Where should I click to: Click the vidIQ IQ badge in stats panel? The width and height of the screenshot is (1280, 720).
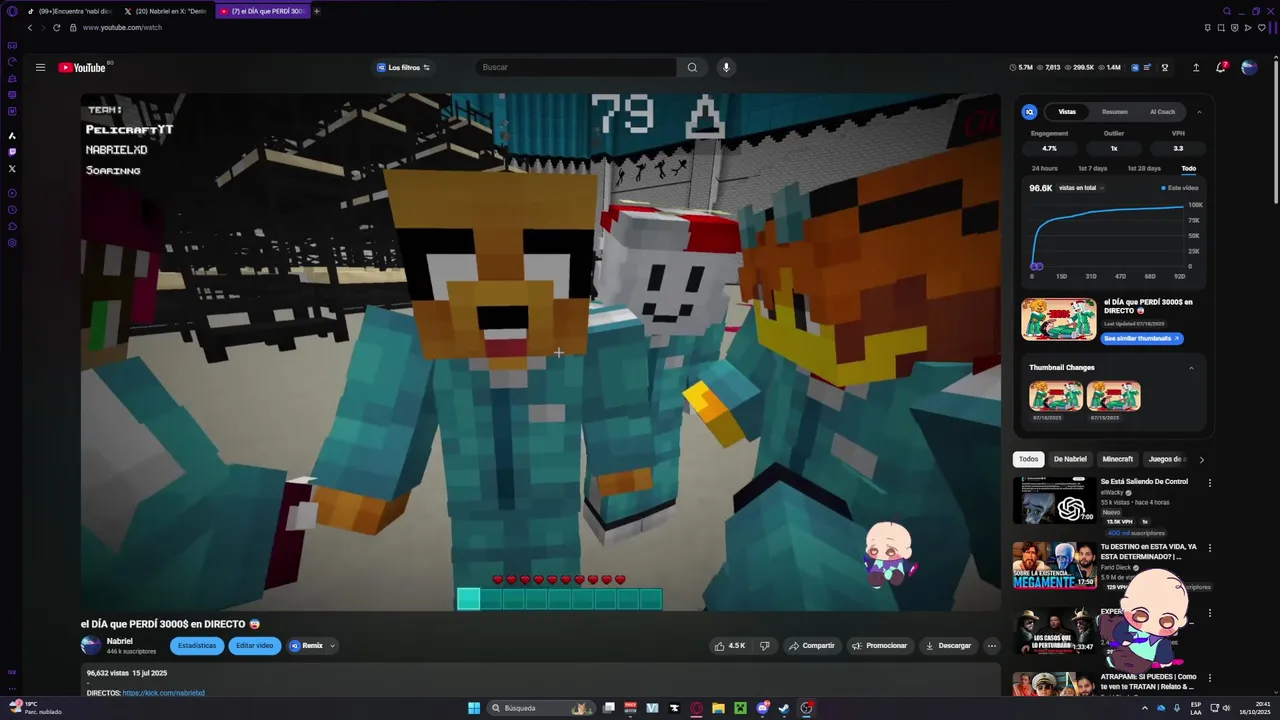1030,112
